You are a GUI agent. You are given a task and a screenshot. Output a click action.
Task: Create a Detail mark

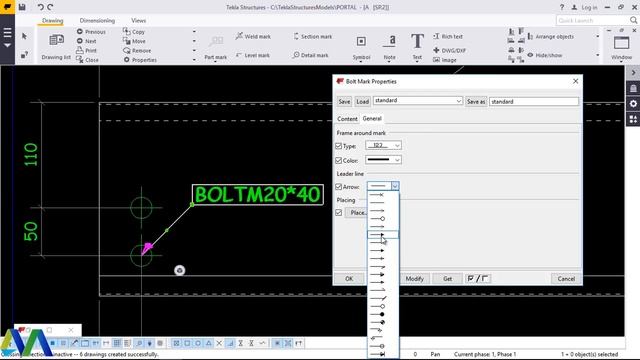pos(311,55)
